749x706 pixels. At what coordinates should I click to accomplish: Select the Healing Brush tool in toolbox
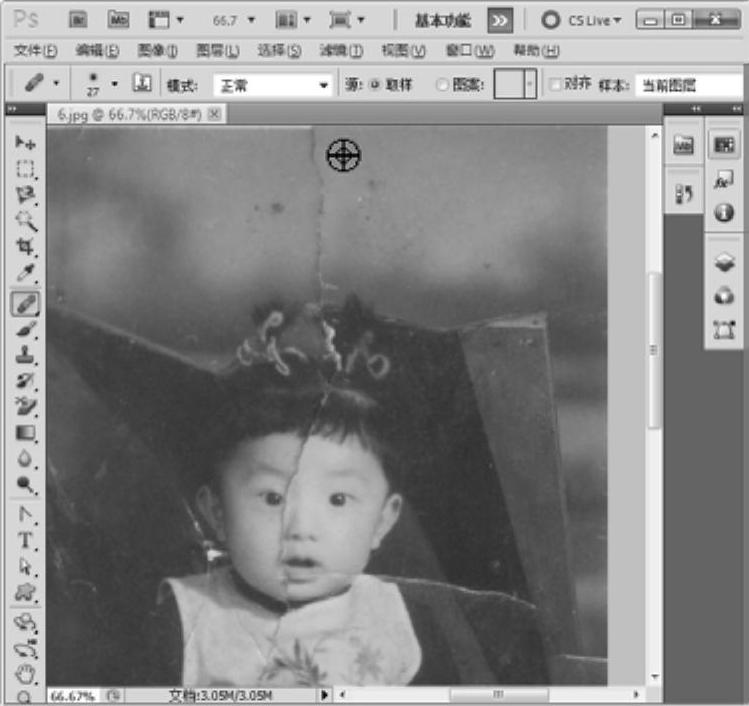25,302
